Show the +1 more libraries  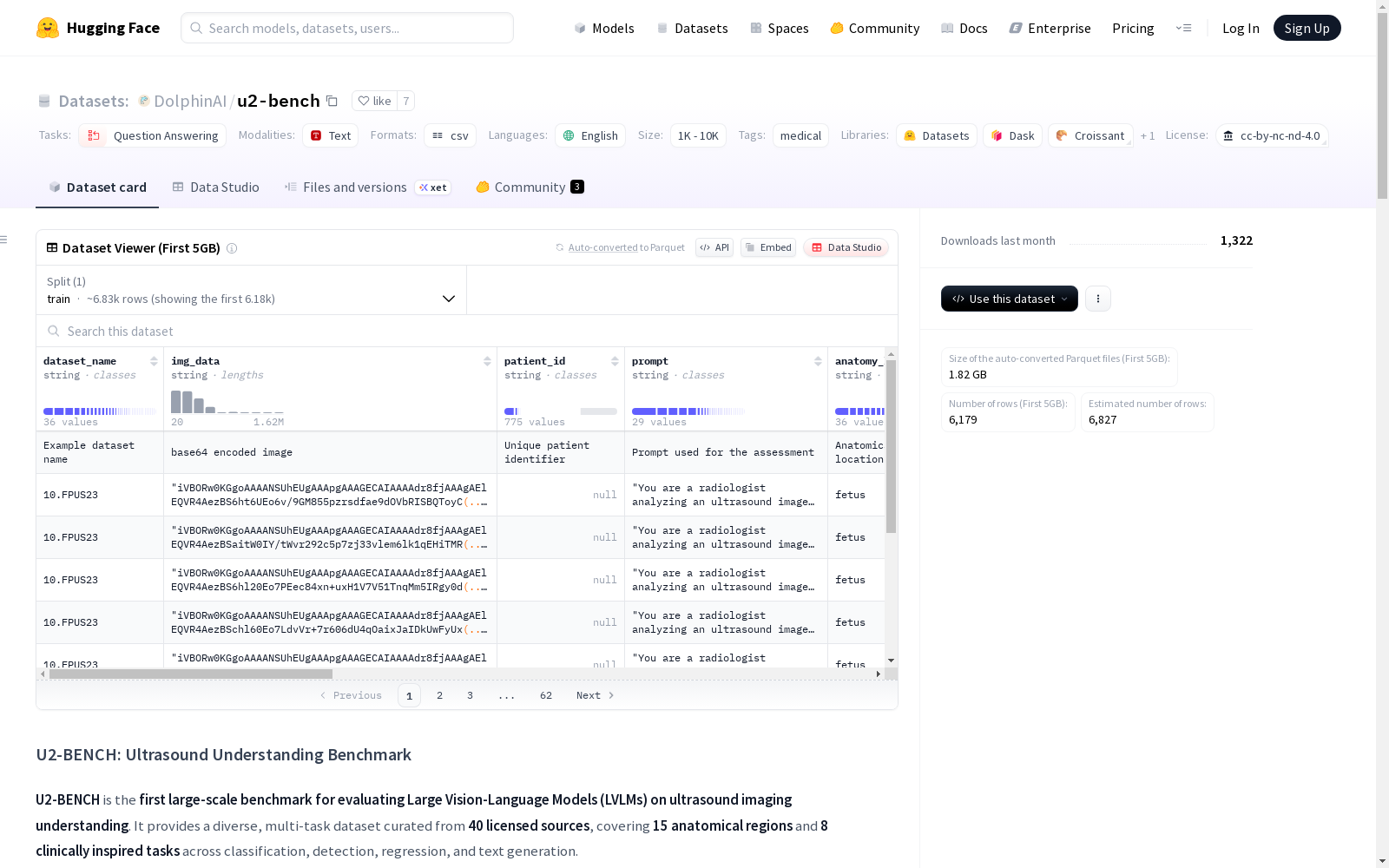tap(1148, 135)
